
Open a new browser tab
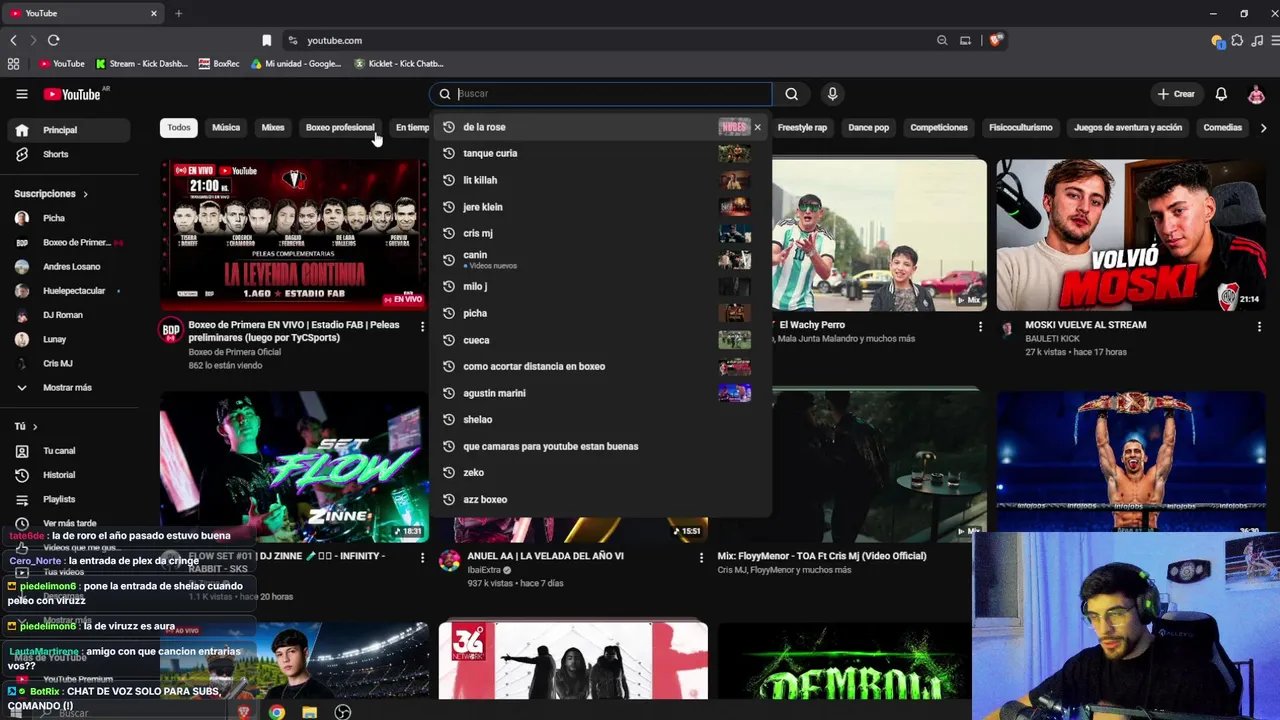tap(178, 13)
